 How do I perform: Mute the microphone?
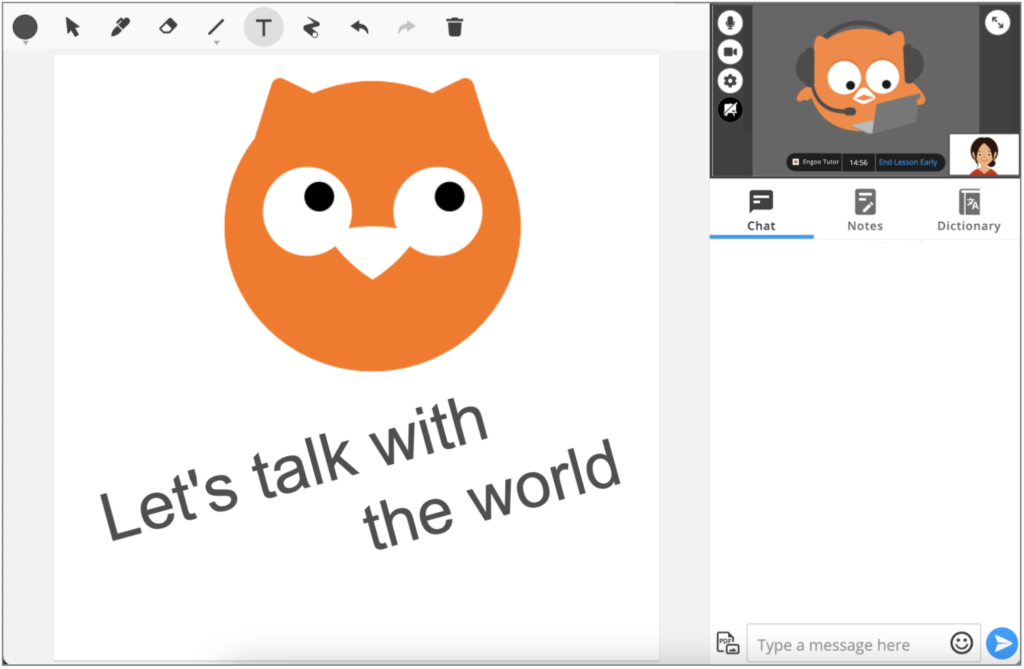(x=730, y=23)
